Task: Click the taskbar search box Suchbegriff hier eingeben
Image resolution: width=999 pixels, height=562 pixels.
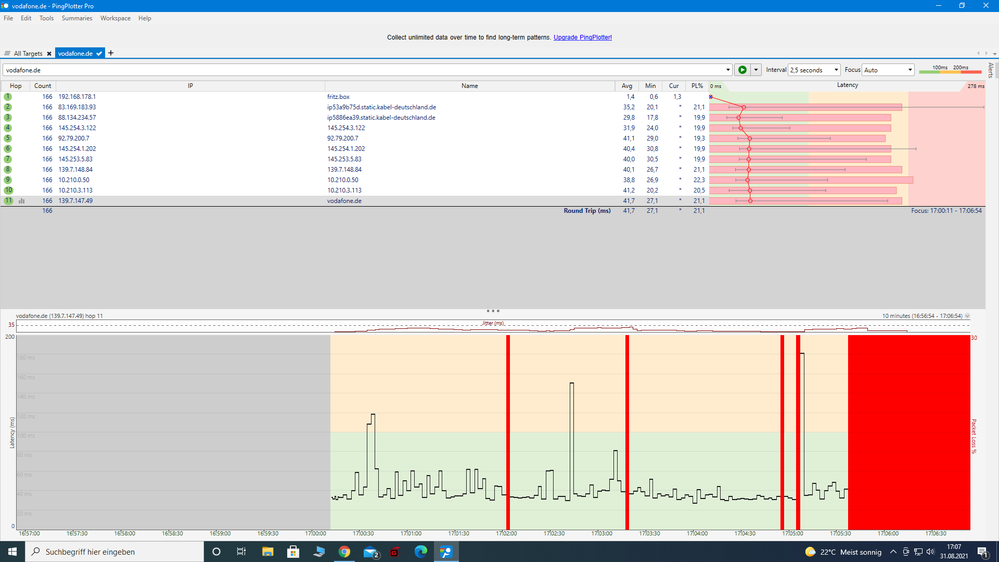Action: (x=114, y=552)
